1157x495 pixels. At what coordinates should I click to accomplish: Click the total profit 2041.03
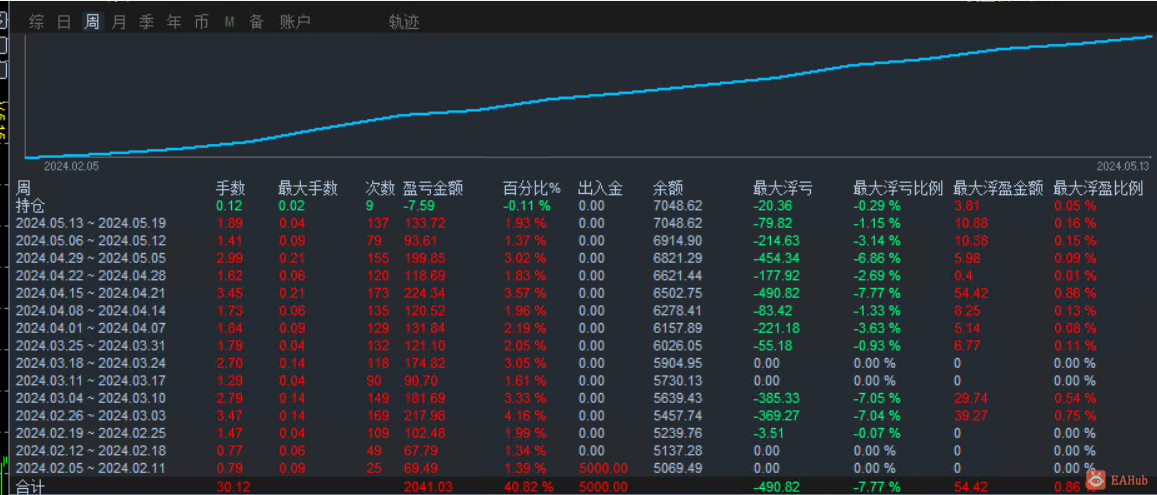(x=429, y=487)
